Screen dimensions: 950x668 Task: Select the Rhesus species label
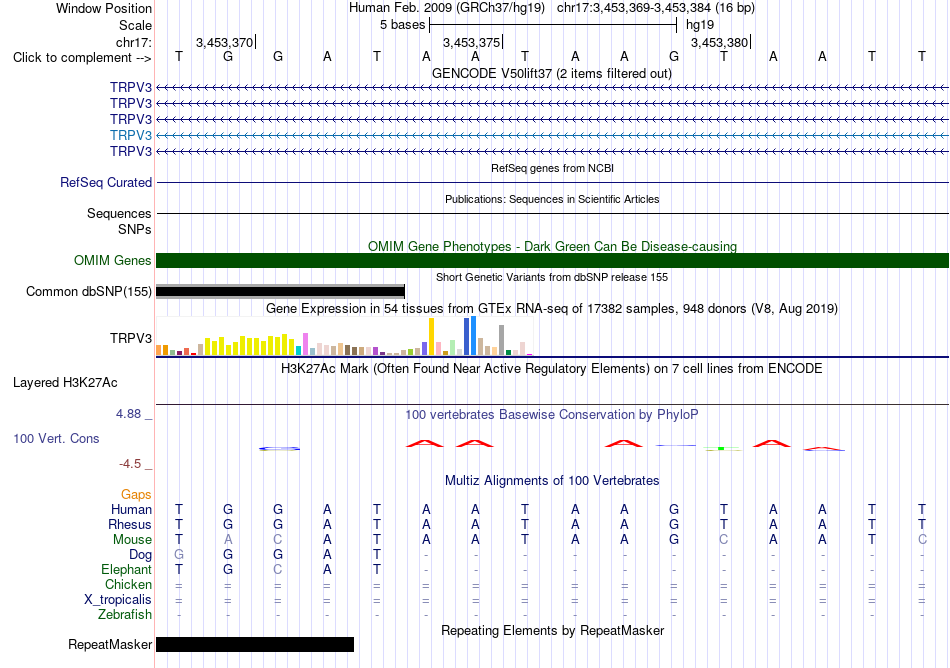click(130, 524)
